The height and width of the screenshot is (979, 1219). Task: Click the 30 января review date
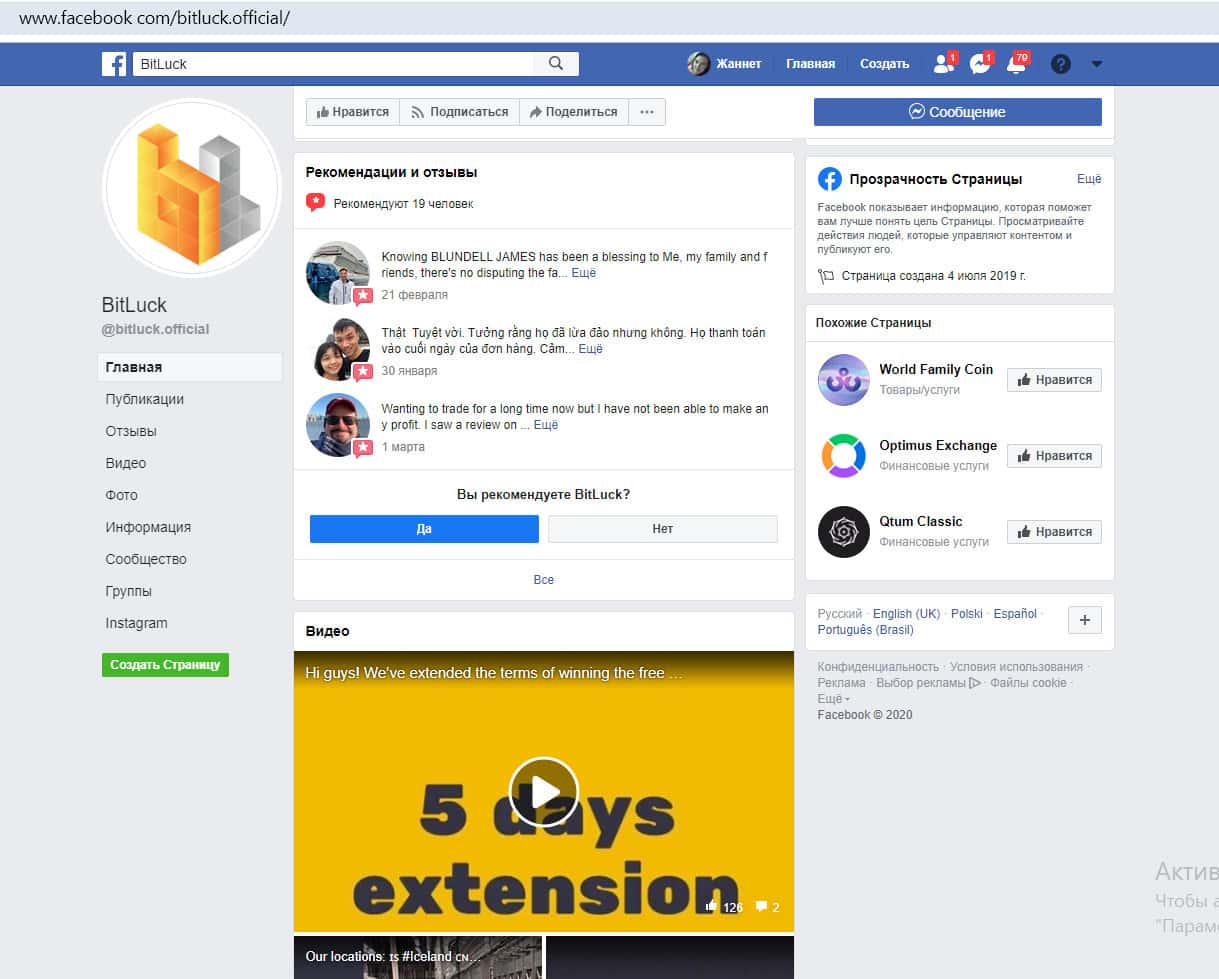pos(409,371)
